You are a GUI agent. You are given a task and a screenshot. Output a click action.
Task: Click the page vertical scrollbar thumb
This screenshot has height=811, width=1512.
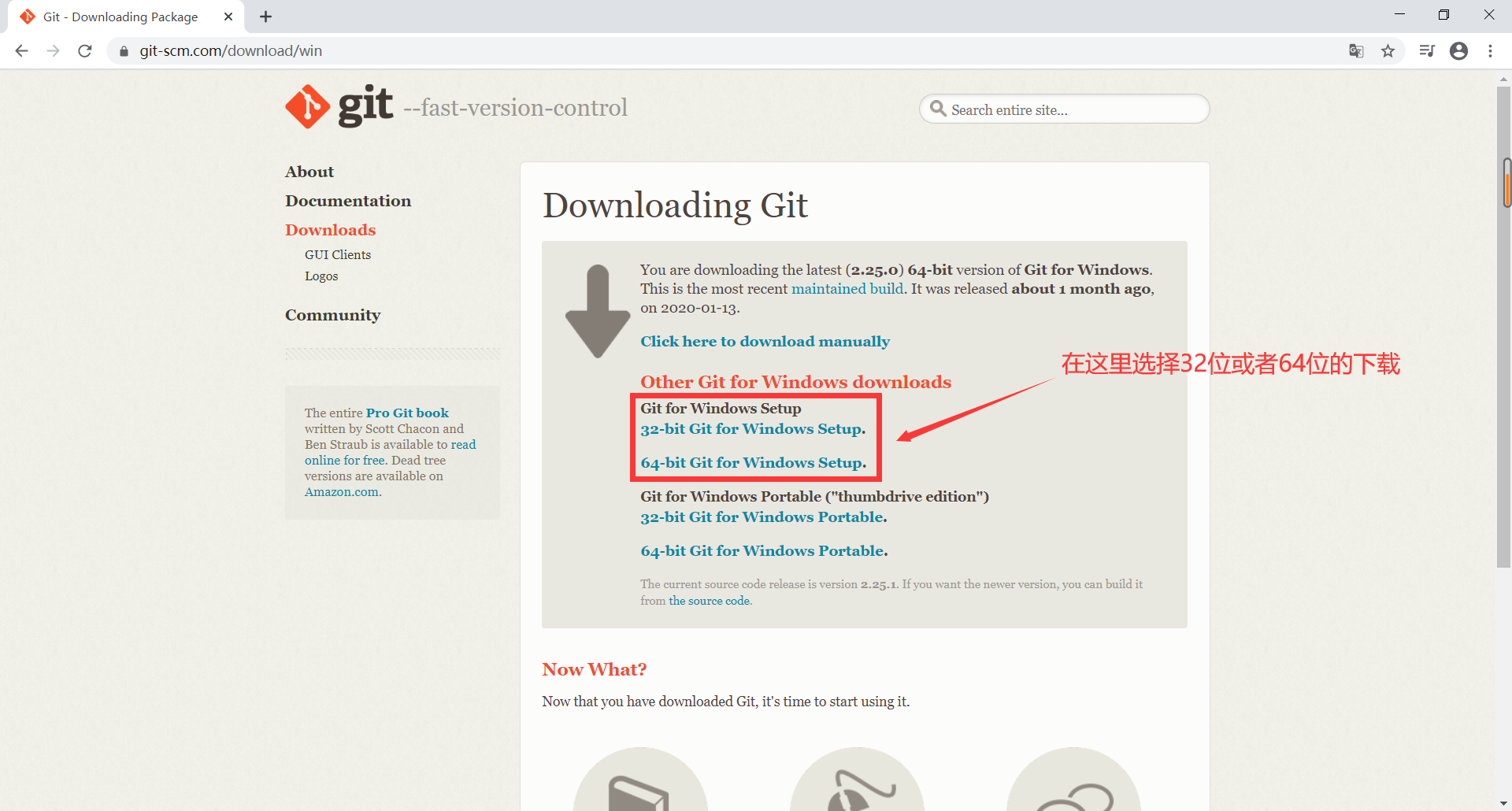pos(1503,327)
